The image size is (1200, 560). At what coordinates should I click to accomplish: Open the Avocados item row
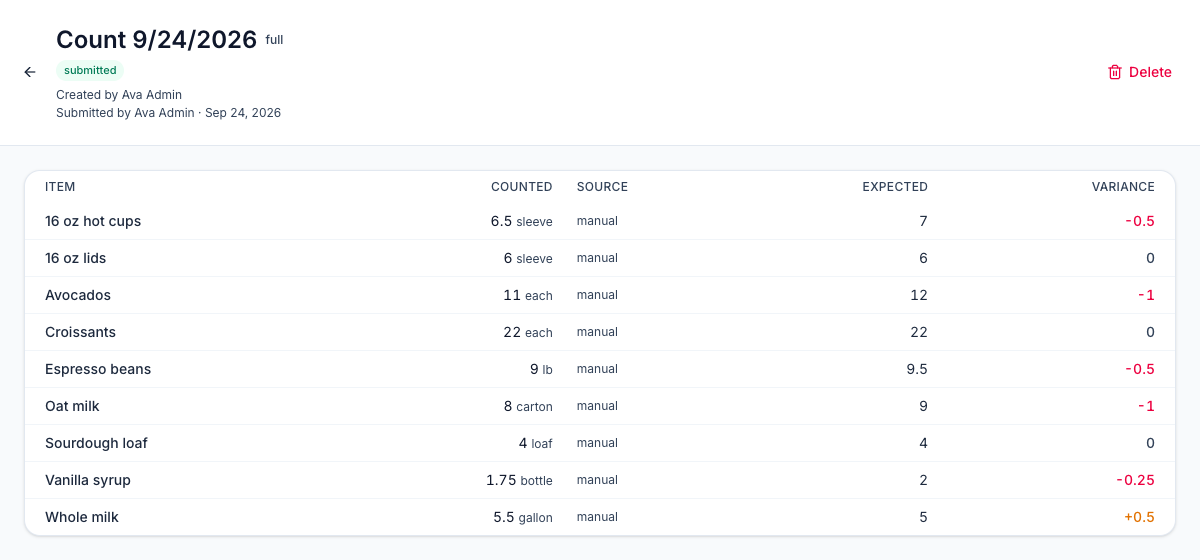pos(600,295)
